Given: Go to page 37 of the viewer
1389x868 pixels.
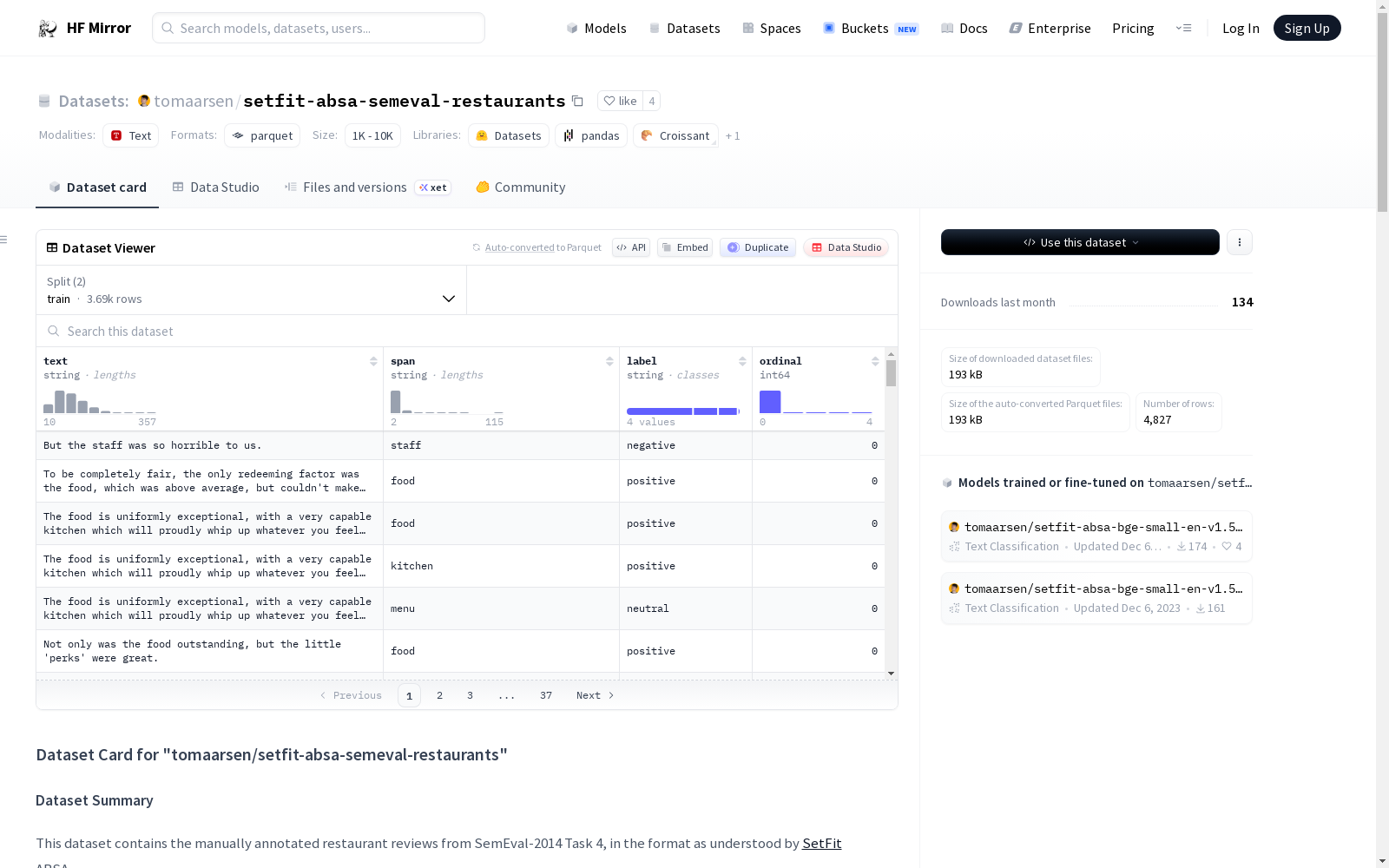Looking at the screenshot, I should click(x=546, y=695).
